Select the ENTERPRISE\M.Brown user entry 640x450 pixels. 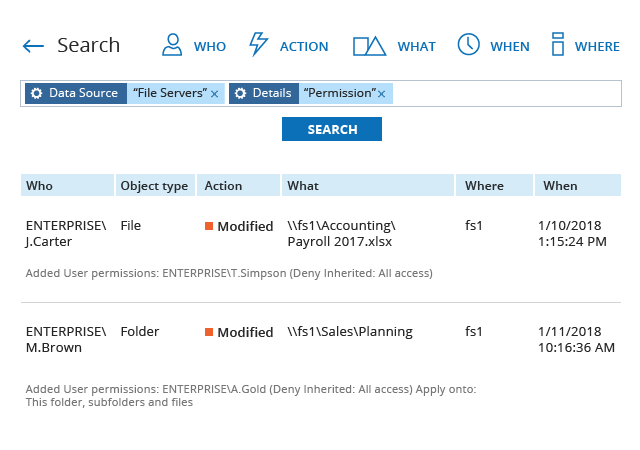point(65,339)
